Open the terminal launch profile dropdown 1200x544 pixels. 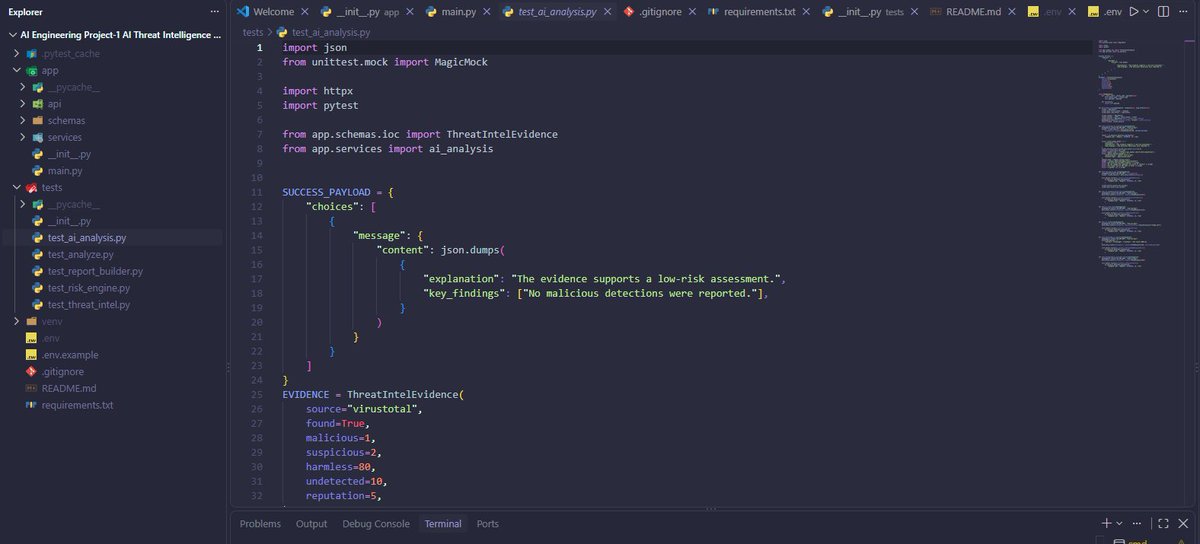[1121, 523]
